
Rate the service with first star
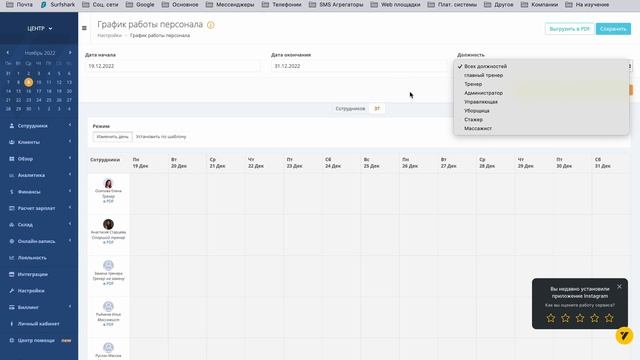point(551,318)
